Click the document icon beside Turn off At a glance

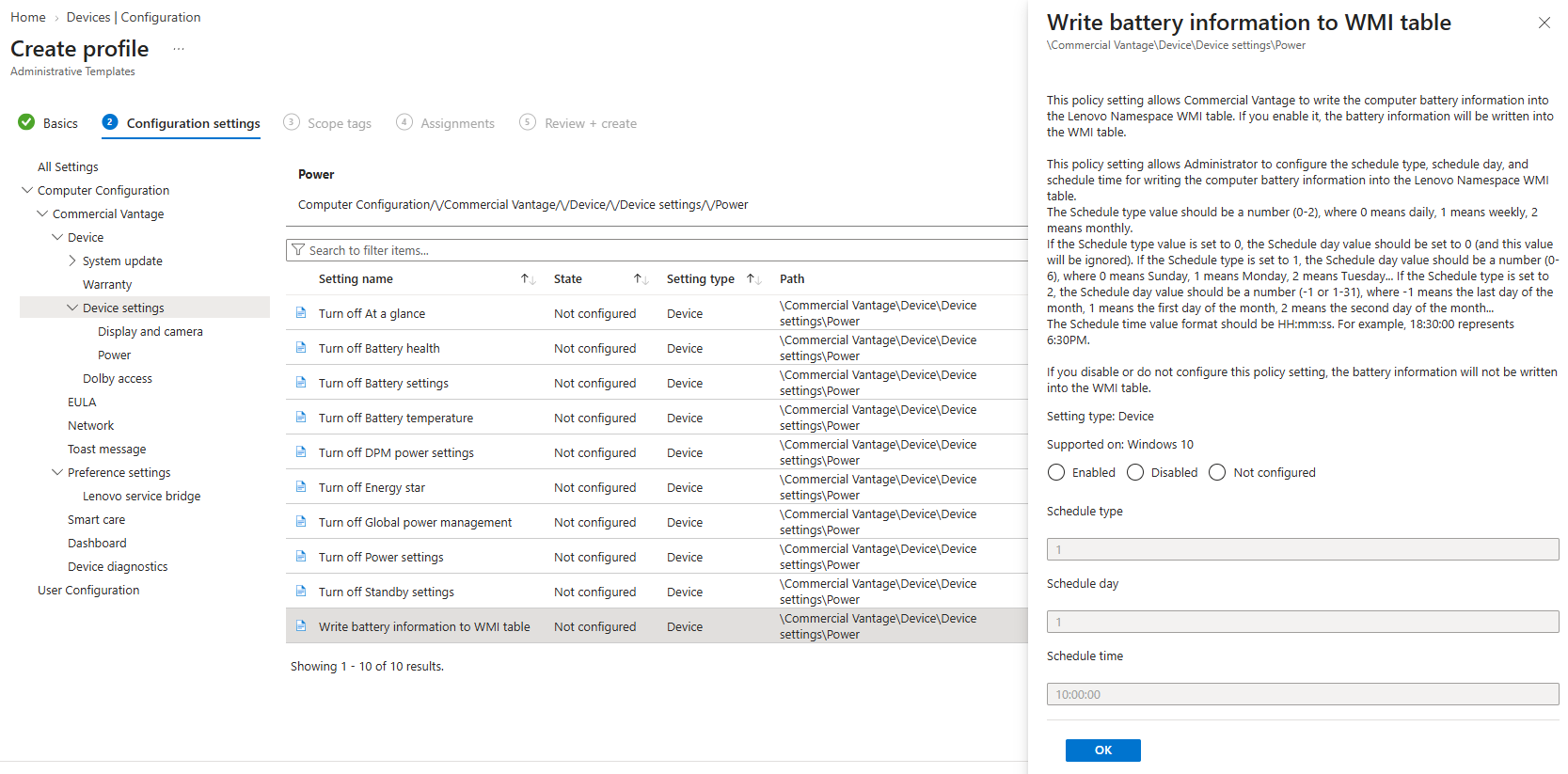tap(301, 312)
